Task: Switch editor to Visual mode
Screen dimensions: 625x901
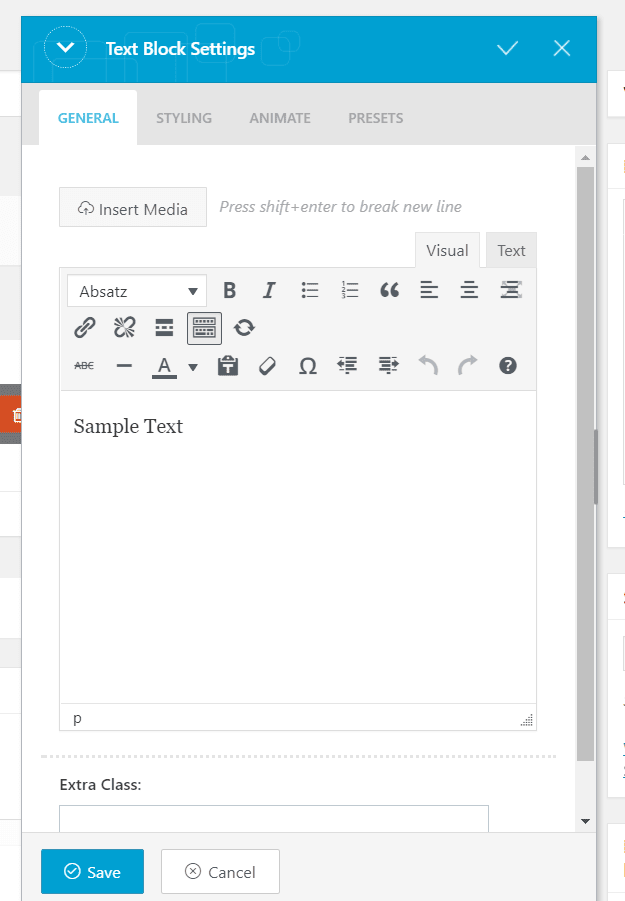Action: 447,251
